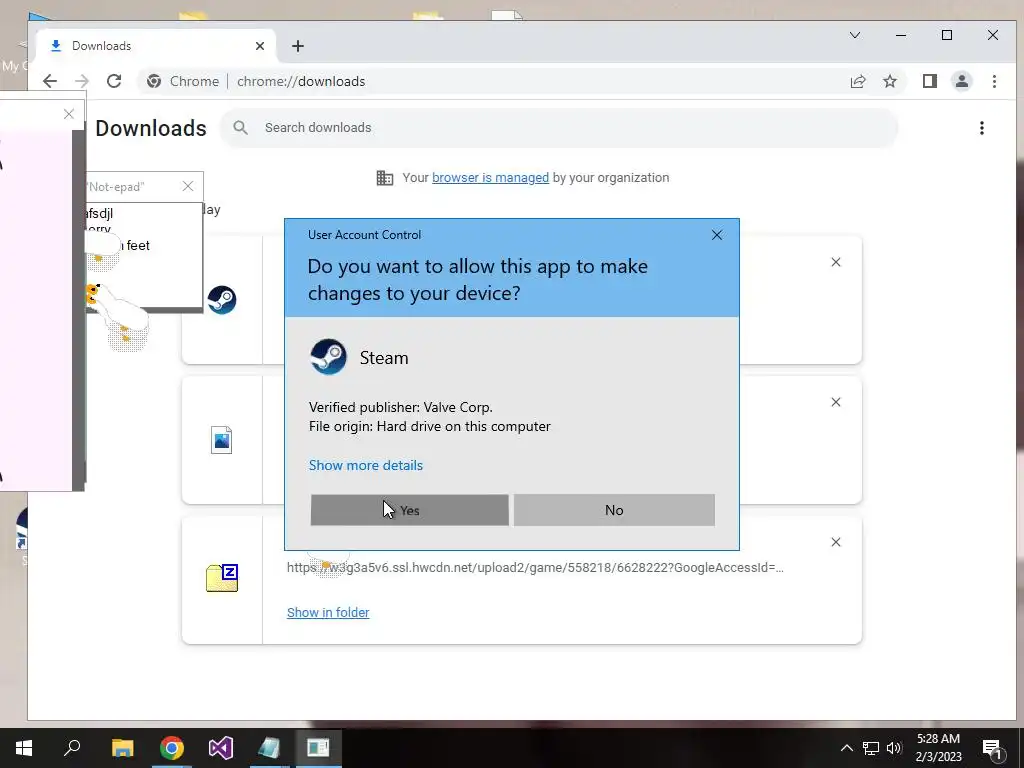This screenshot has width=1024, height=768.
Task: Click Show in folder link
Action: tap(328, 613)
